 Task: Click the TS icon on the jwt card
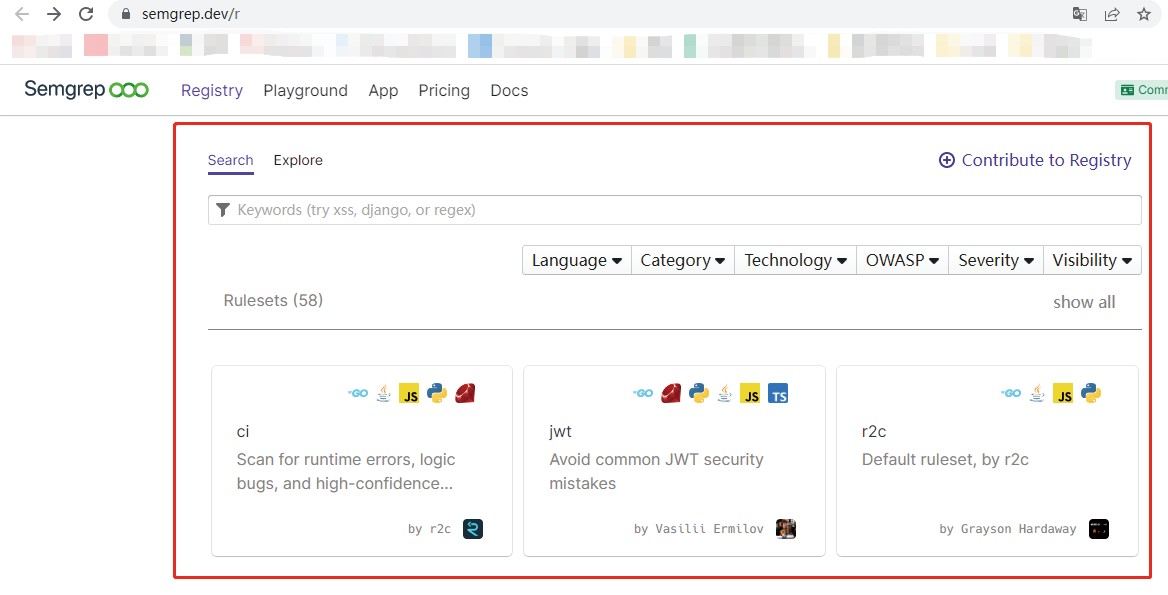coord(778,393)
